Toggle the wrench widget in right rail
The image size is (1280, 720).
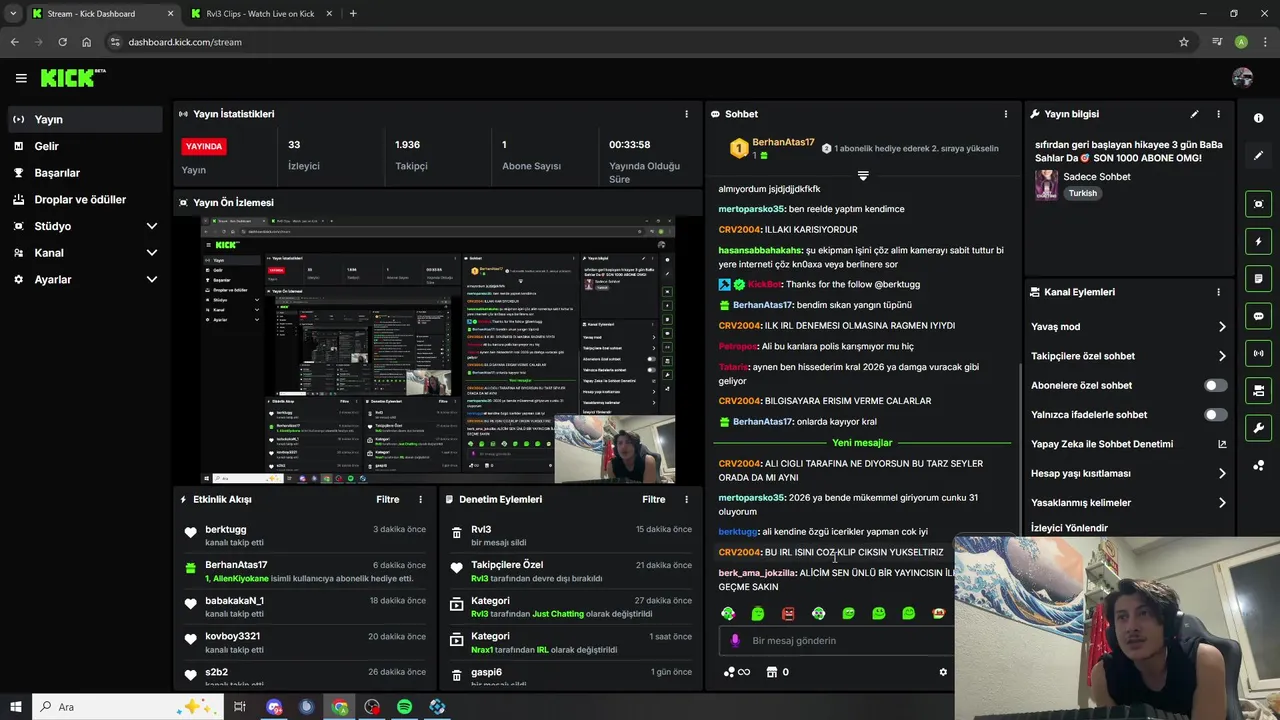[1258, 428]
